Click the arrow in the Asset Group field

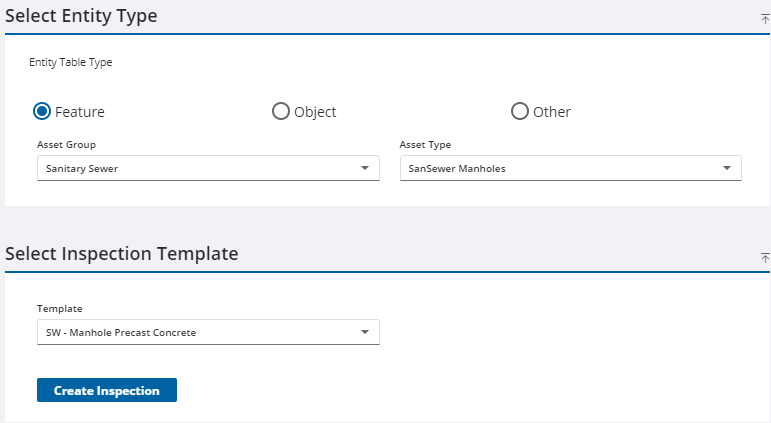coord(365,168)
